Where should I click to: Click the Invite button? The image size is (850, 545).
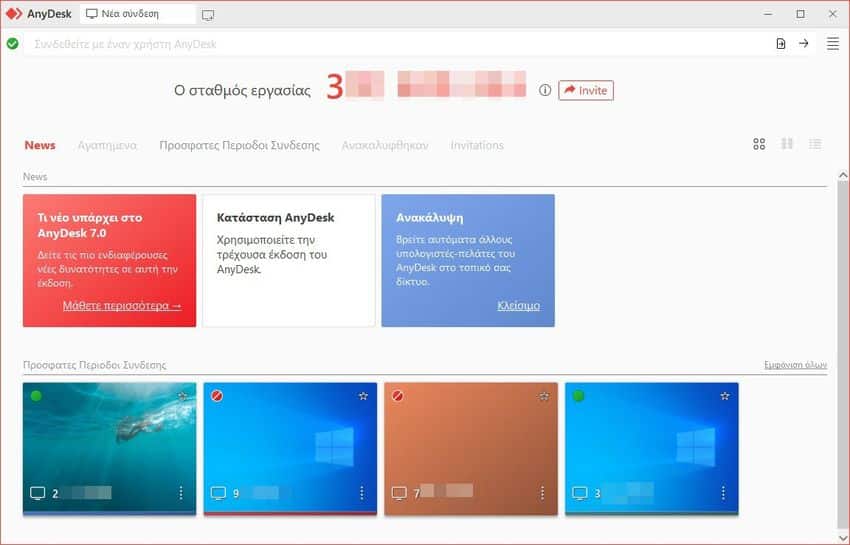pyautogui.click(x=586, y=90)
